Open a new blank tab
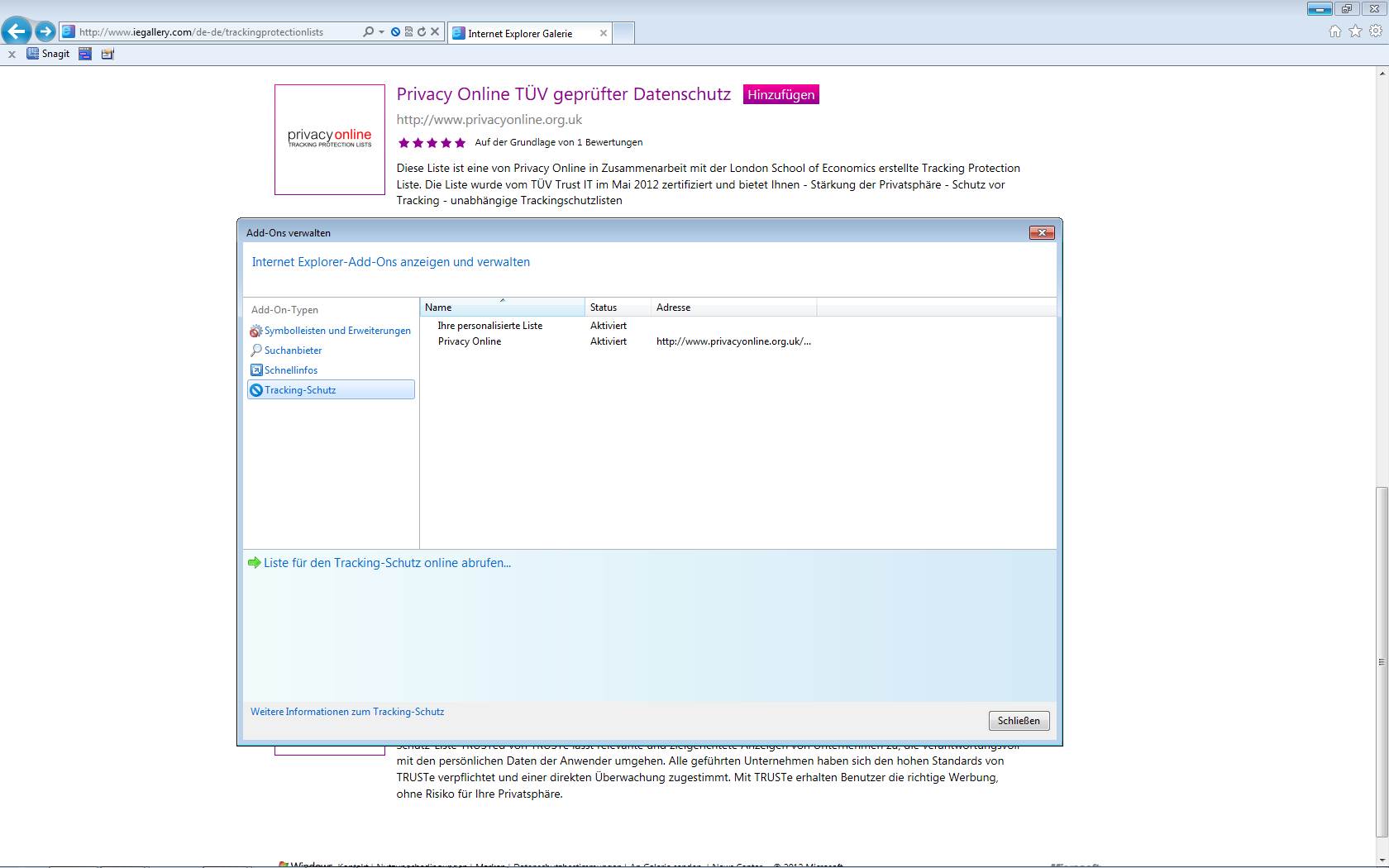This screenshot has height=868, width=1389. [624, 33]
